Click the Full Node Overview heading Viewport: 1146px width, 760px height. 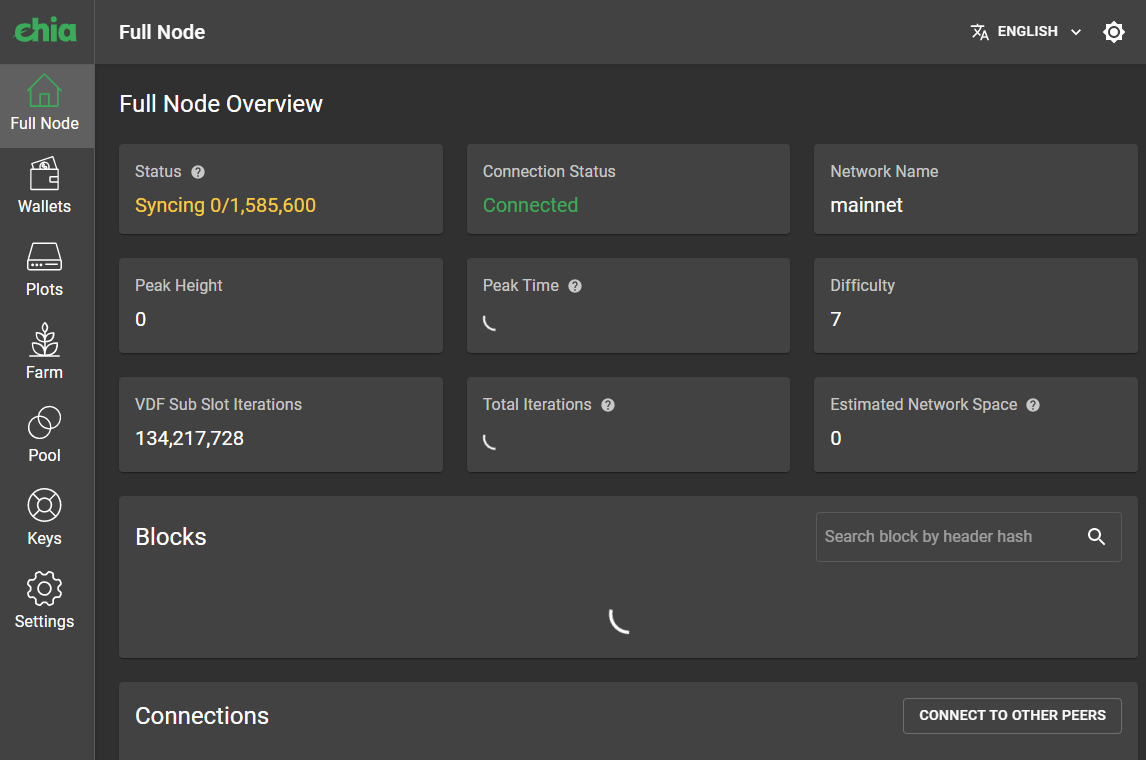tap(221, 104)
